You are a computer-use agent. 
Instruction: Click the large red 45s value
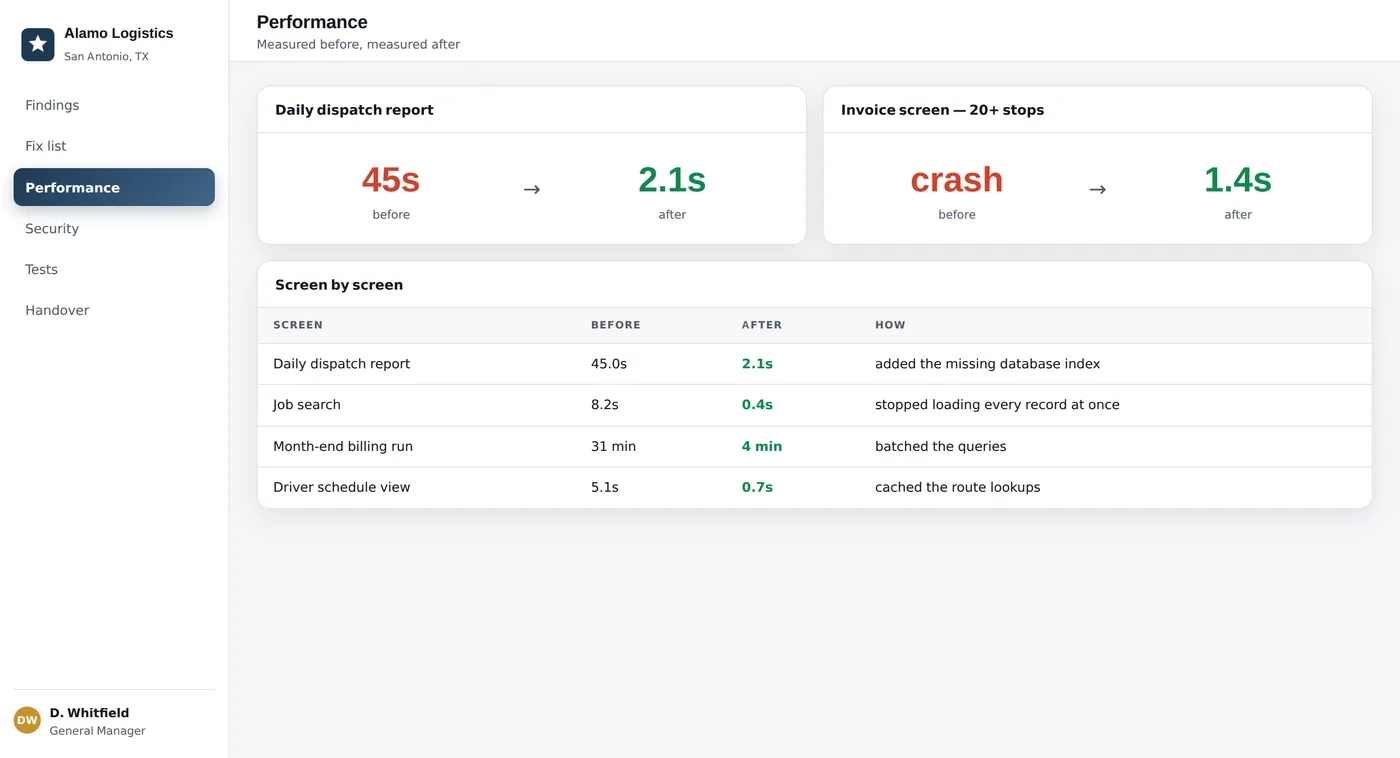point(391,180)
